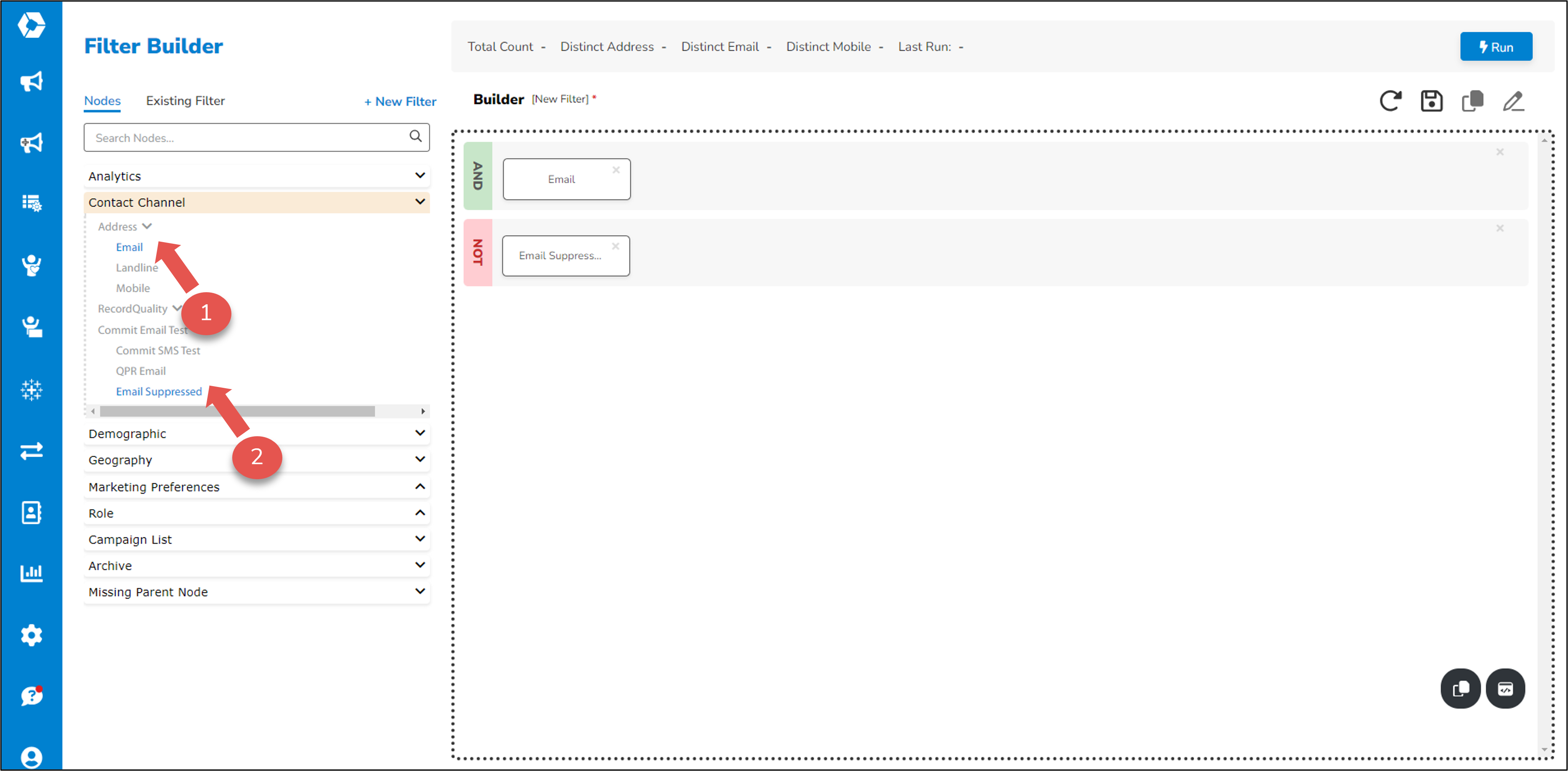Open Settings via the gear icon
The width and height of the screenshot is (1568, 771).
(x=32, y=634)
